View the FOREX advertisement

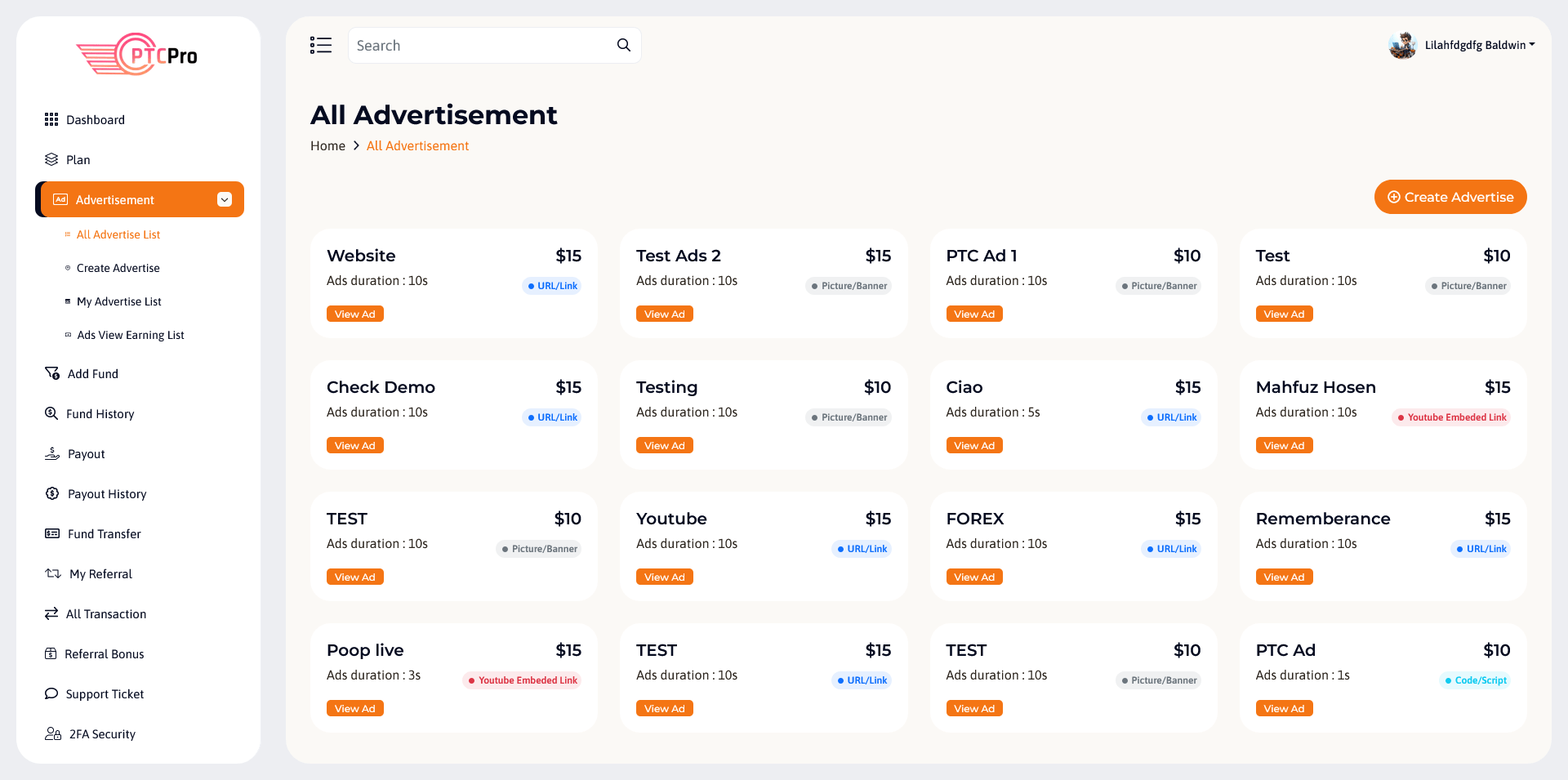[x=974, y=577]
